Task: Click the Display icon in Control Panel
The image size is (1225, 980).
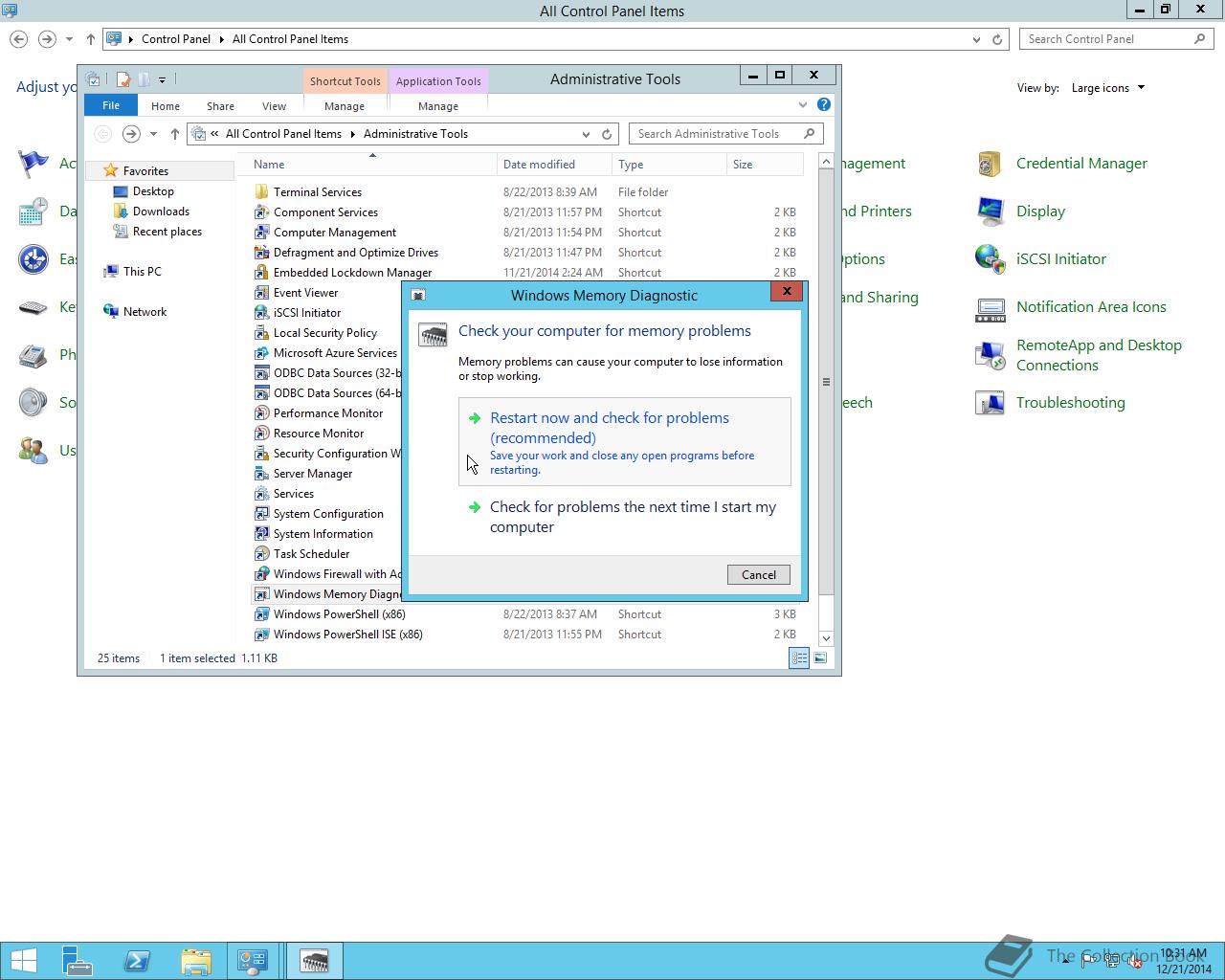Action: (990, 212)
